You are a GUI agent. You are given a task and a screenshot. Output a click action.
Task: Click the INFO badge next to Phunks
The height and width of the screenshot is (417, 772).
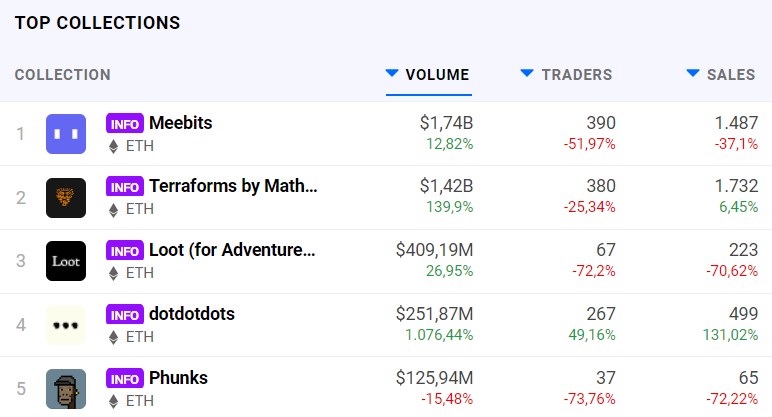[125, 379]
